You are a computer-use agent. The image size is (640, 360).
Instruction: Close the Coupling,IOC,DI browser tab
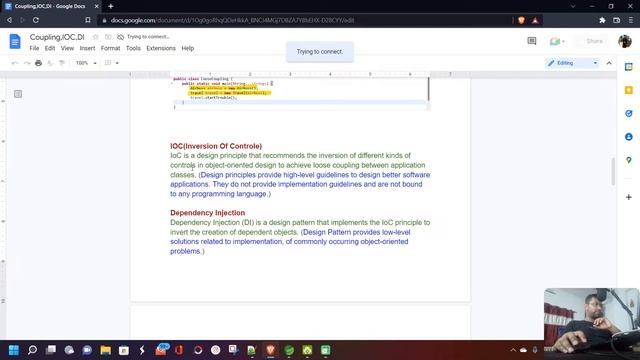tap(96, 6)
